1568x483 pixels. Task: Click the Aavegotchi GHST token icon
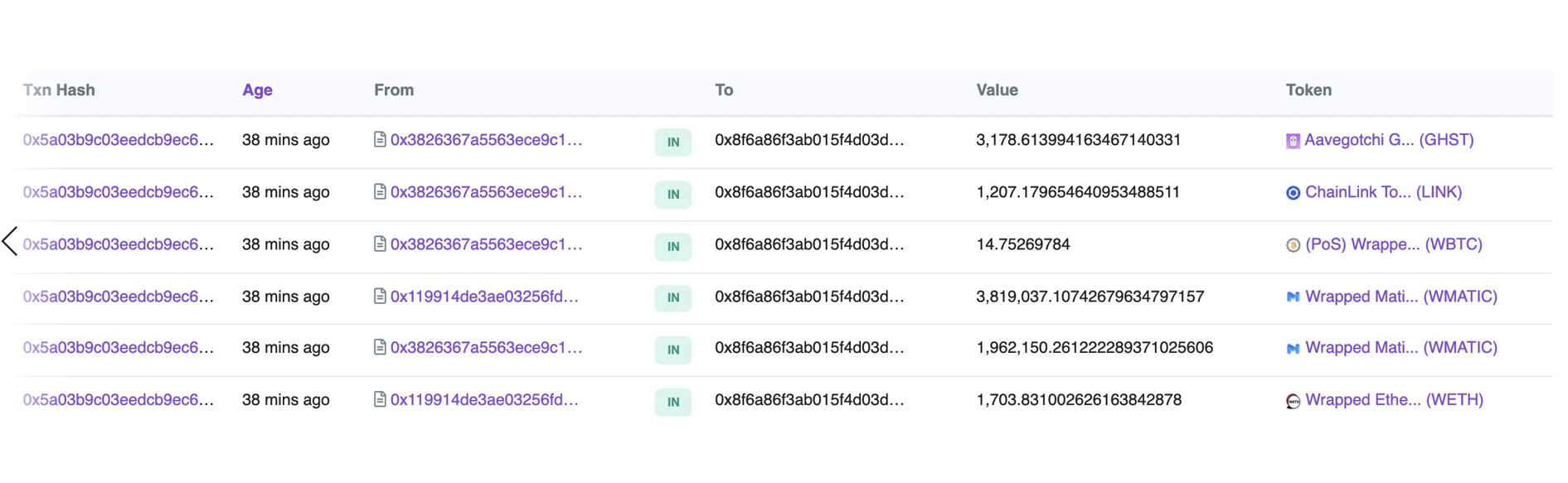(1293, 141)
